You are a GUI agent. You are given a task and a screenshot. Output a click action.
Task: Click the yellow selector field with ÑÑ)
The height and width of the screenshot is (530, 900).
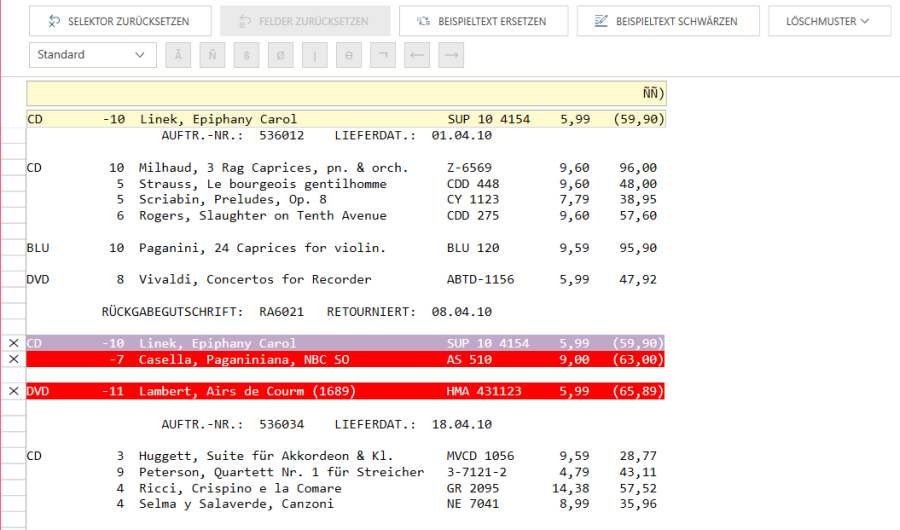coord(346,94)
